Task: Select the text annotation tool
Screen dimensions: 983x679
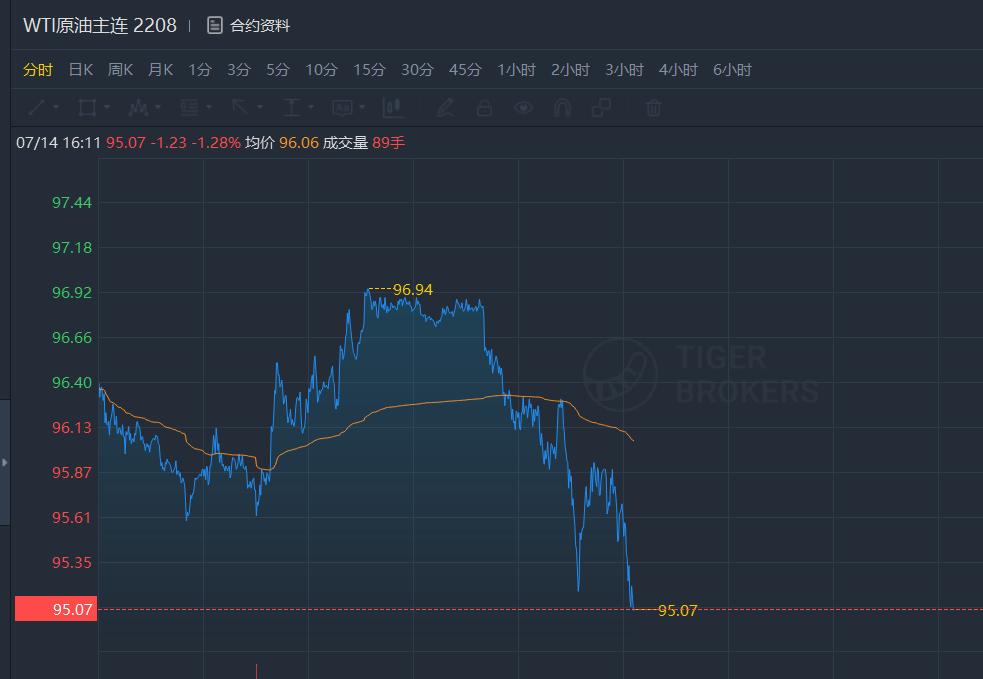Action: pos(342,108)
